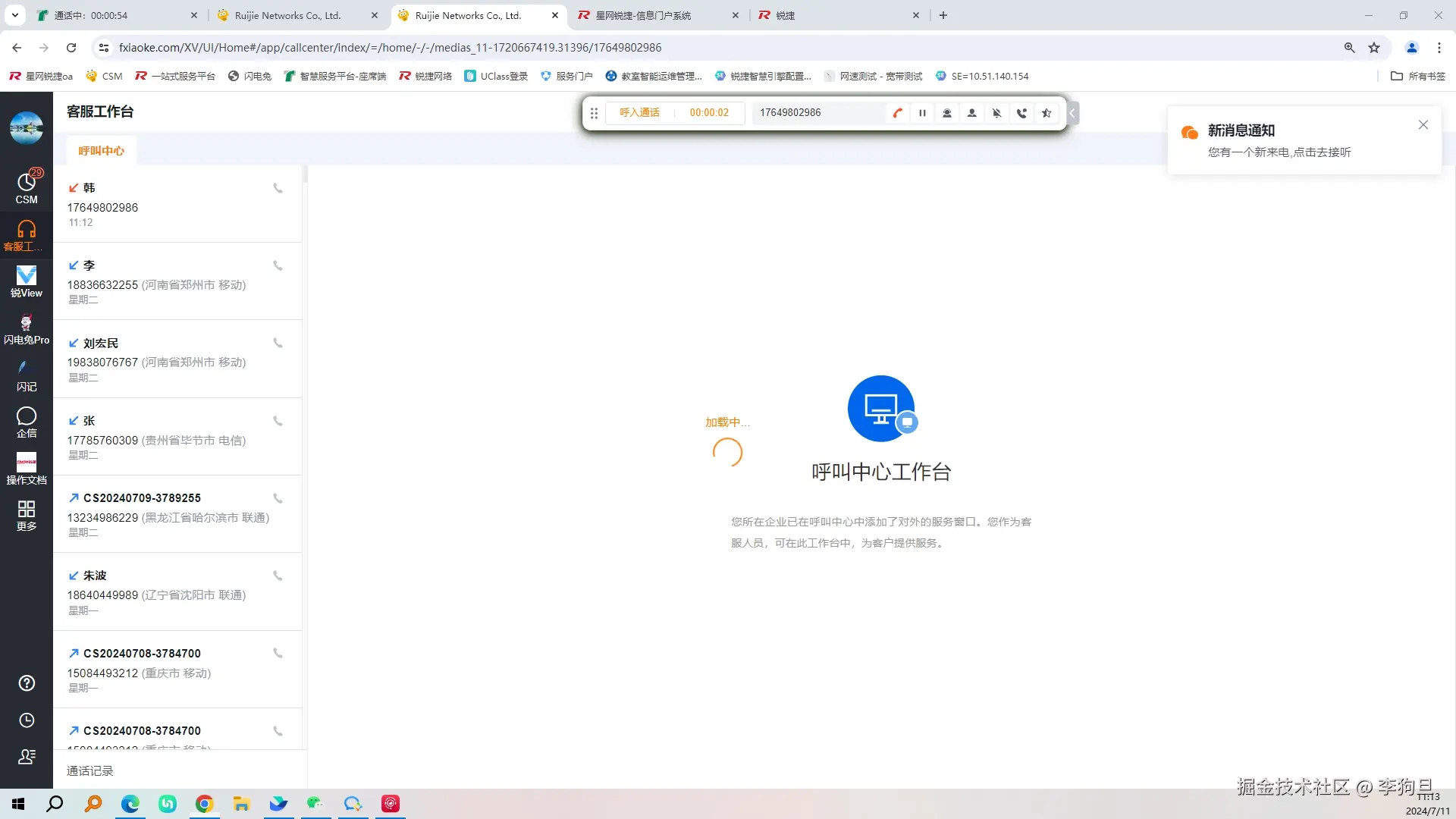Select the 呼叫中心 tab
Viewport: 1456px width, 819px height.
101,151
